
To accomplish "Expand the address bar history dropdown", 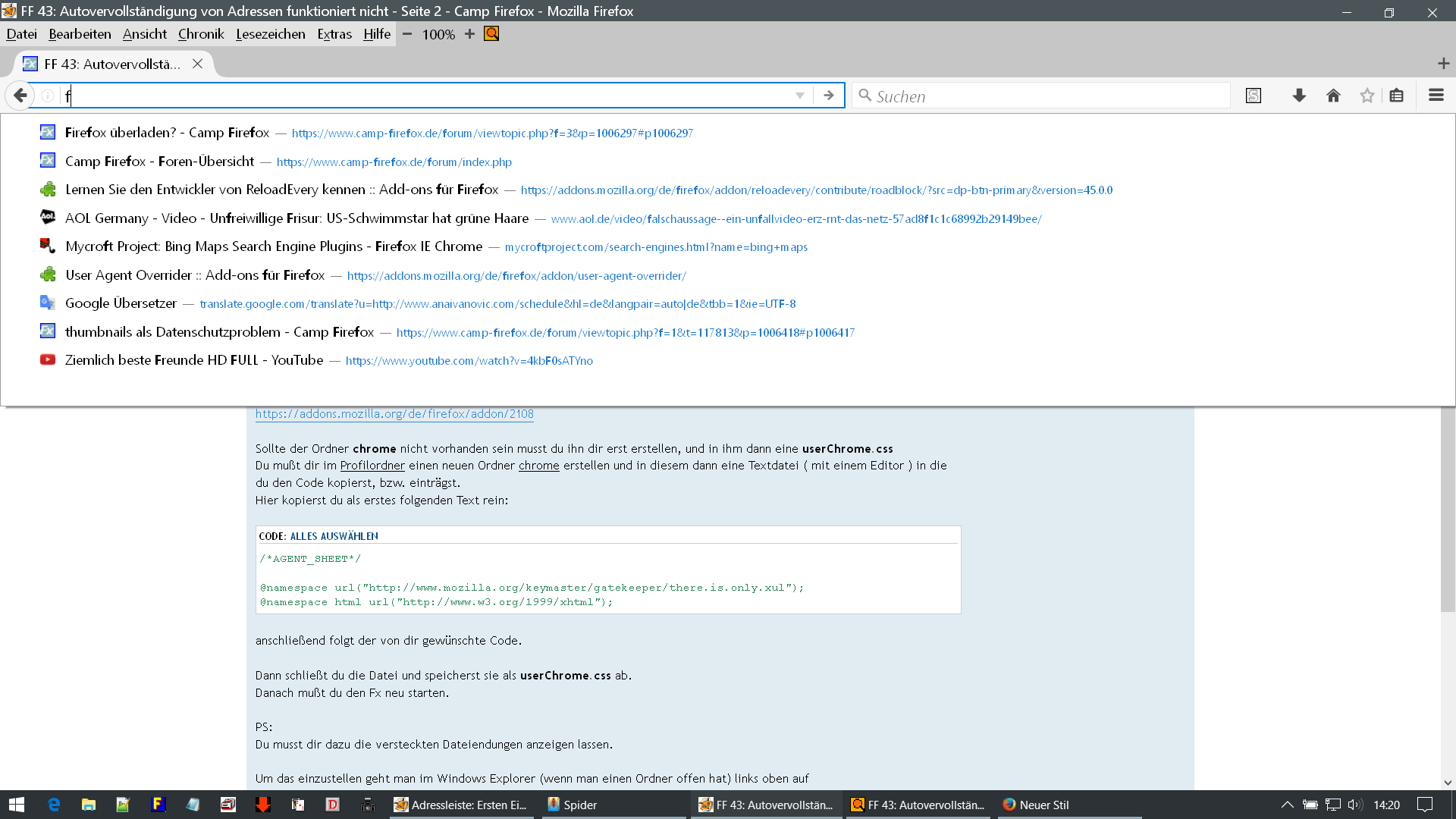I will point(799,96).
